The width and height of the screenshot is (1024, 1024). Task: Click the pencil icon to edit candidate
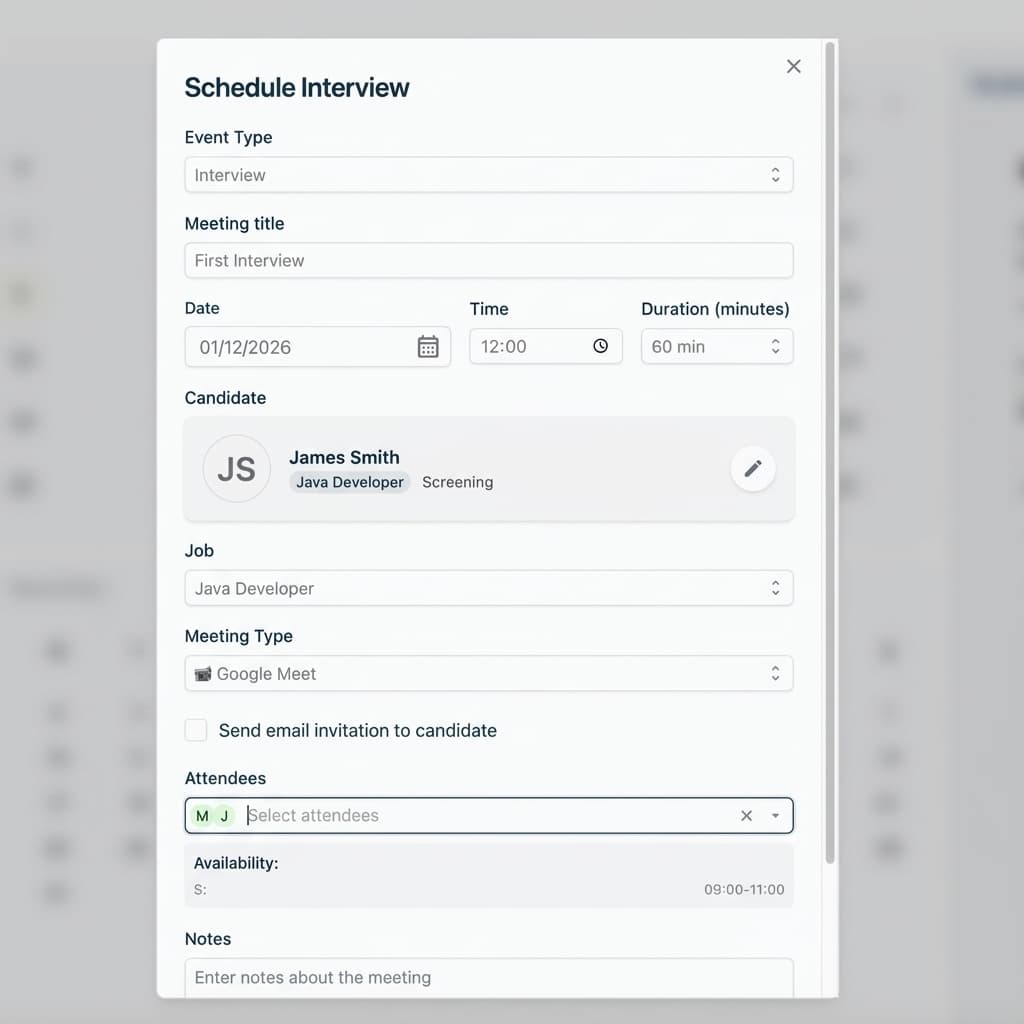[x=753, y=468]
